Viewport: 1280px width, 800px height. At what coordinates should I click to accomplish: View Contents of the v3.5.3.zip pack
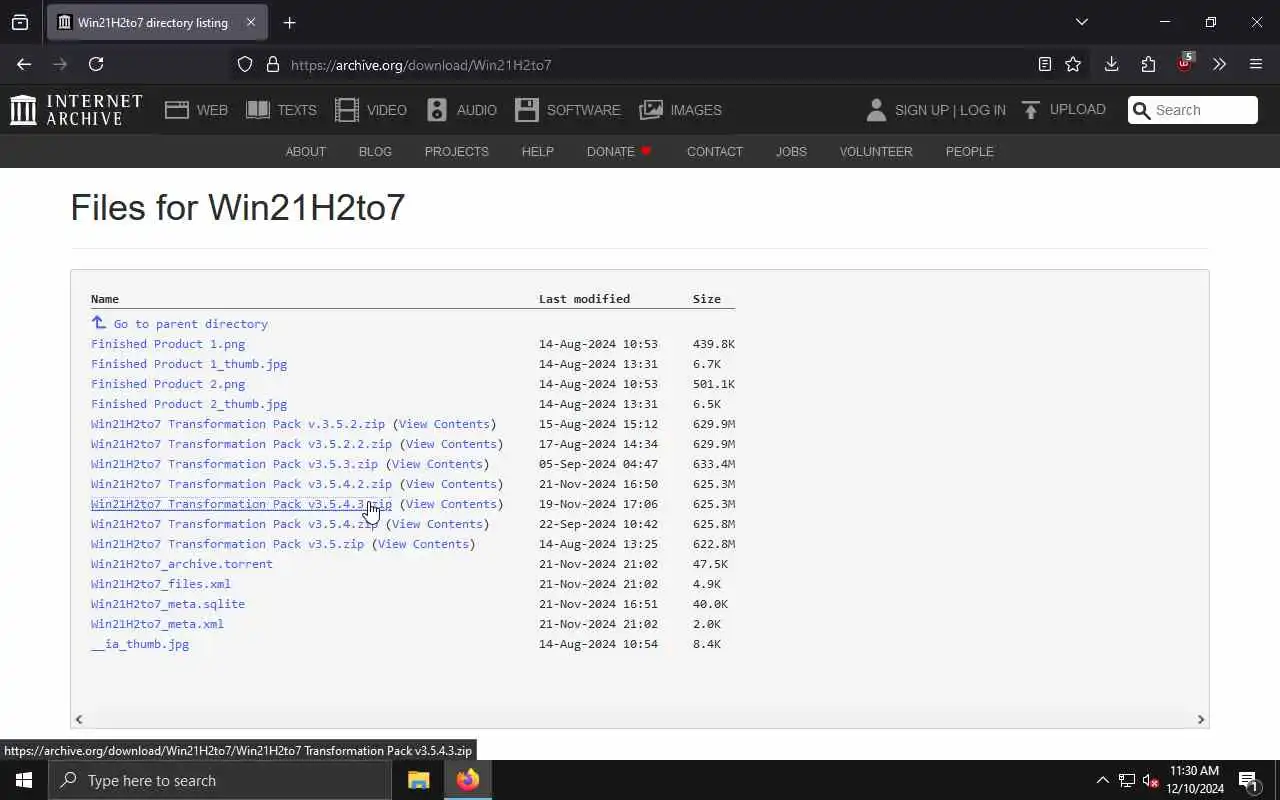(437, 464)
